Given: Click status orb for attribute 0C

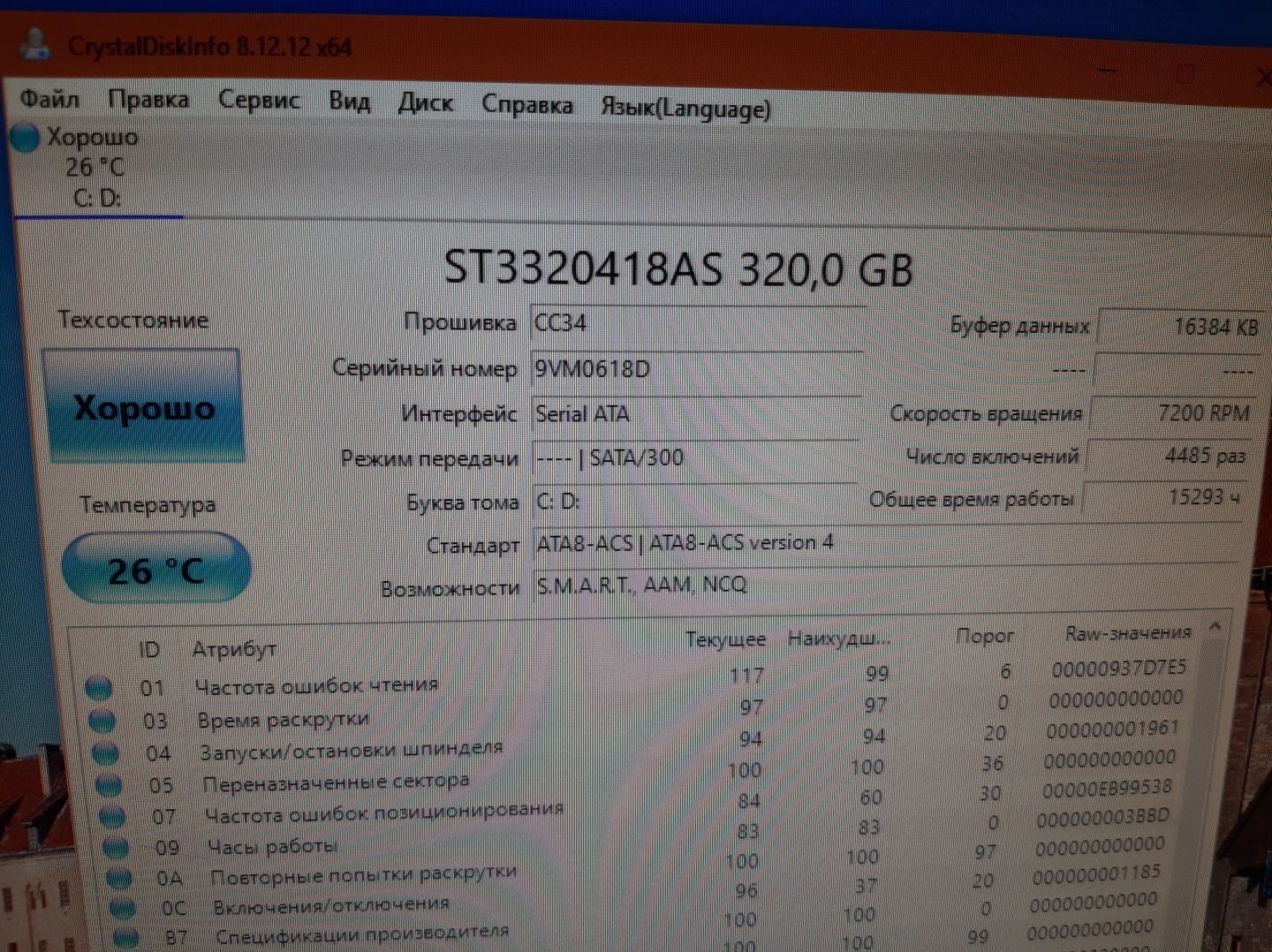Looking at the screenshot, I should [123, 908].
